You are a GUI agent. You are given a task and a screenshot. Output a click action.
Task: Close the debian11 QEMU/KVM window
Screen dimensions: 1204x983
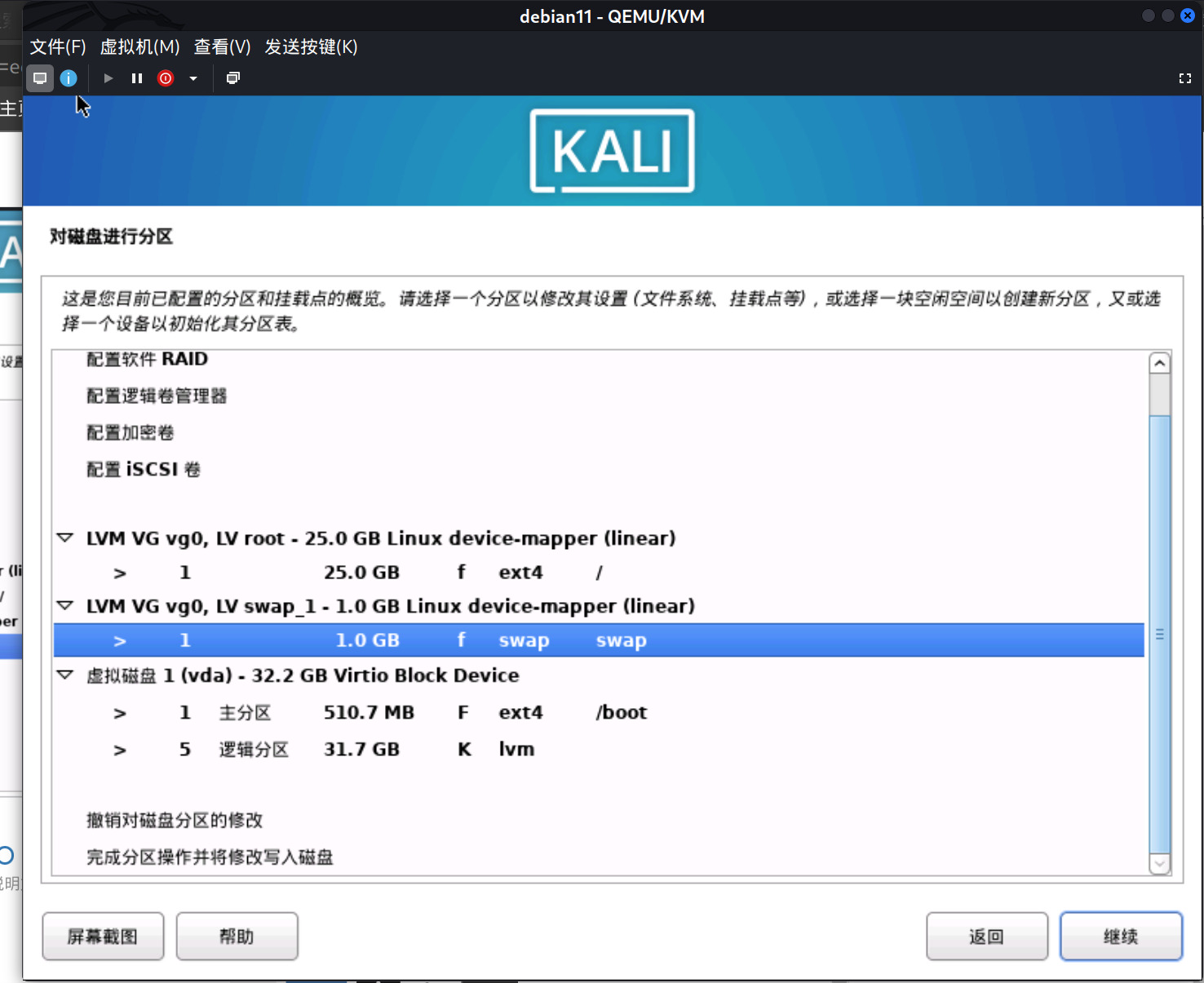[1188, 15]
